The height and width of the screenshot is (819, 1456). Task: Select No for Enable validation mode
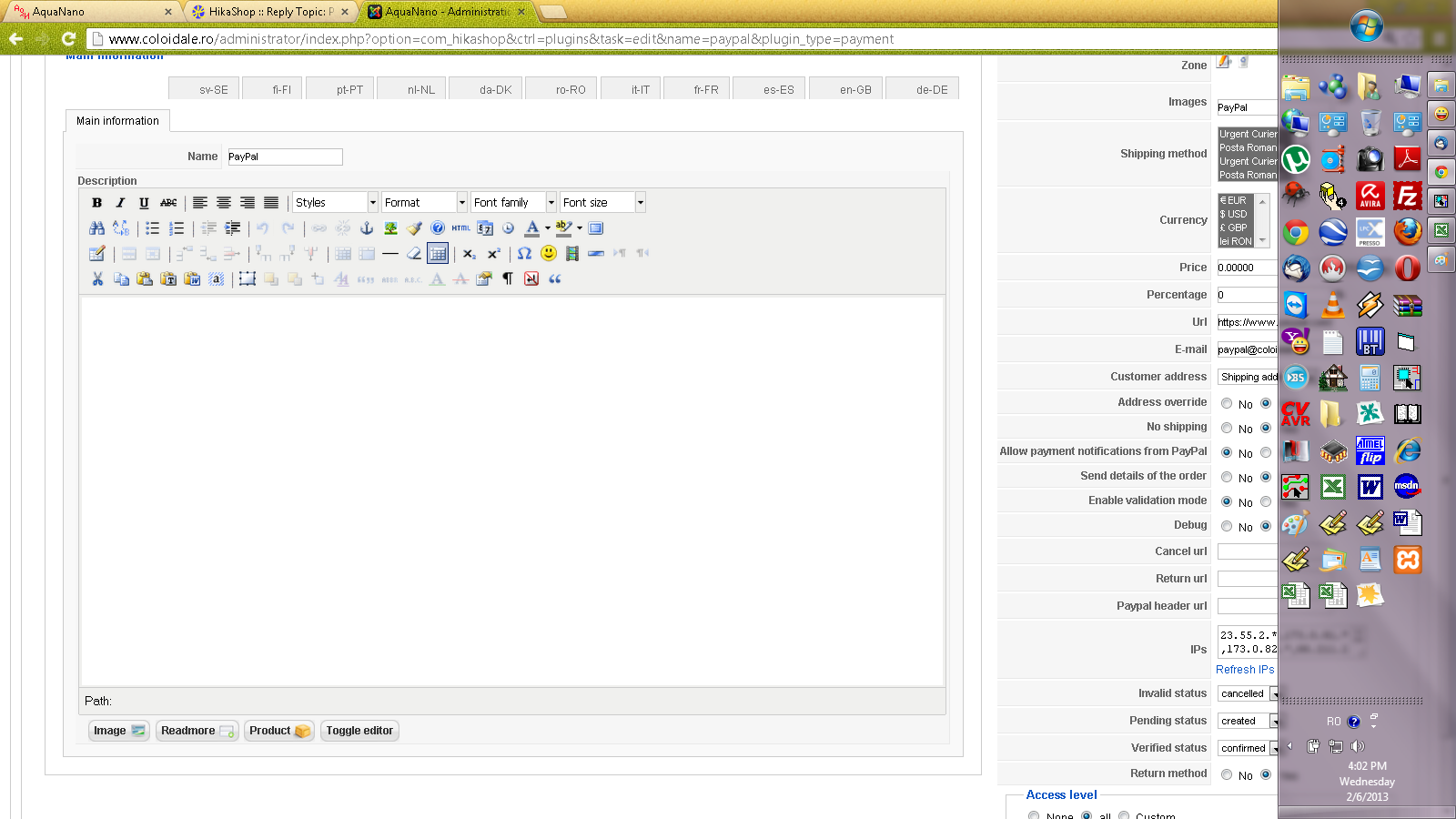click(x=1227, y=501)
